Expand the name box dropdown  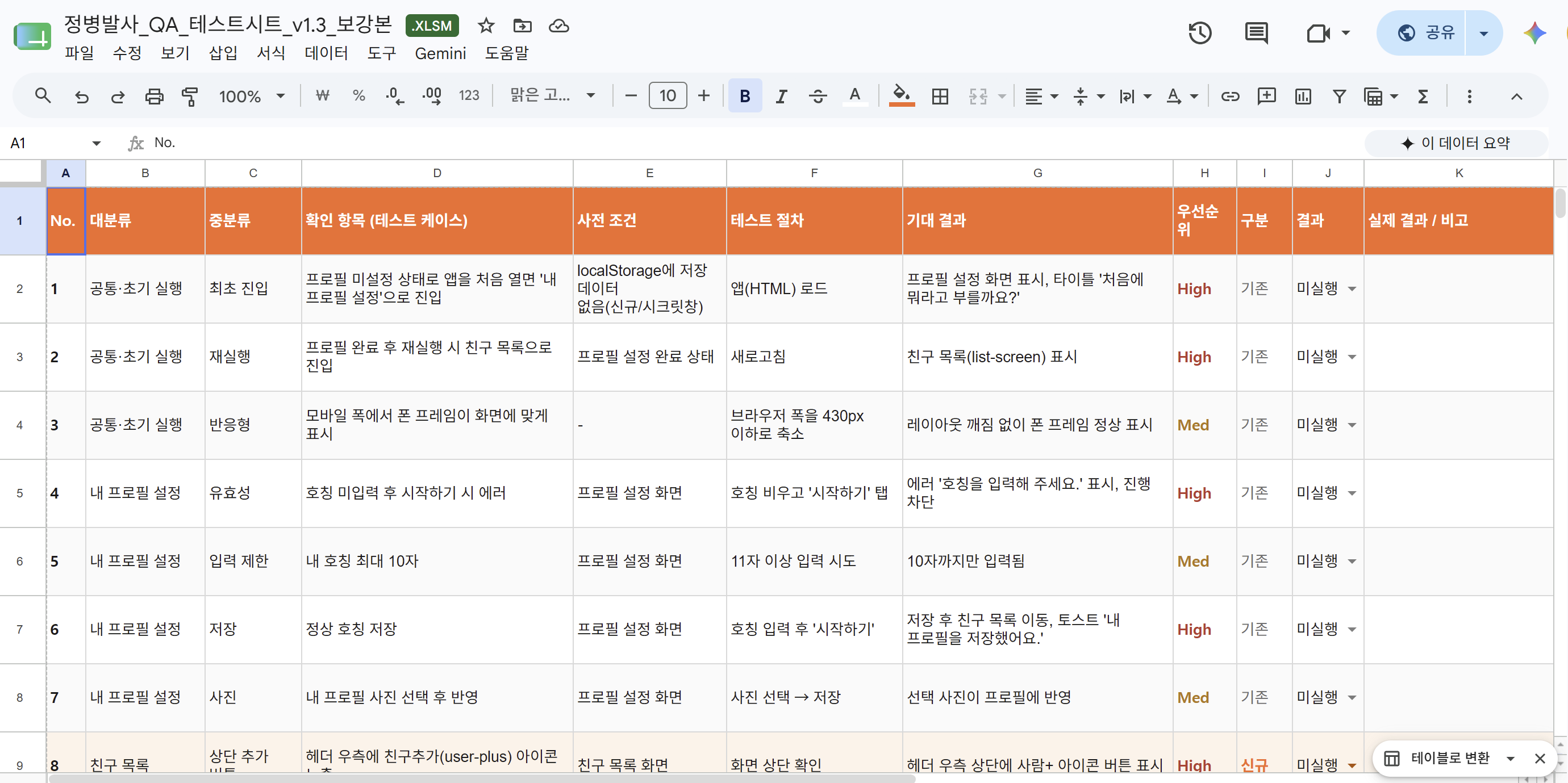click(96, 143)
